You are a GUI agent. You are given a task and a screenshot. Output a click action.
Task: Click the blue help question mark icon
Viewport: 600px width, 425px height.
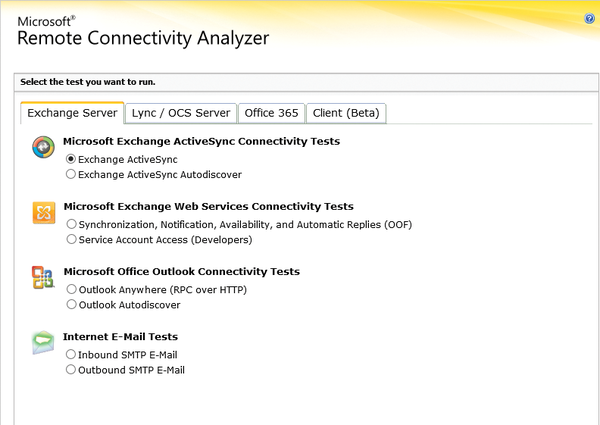tap(590, 18)
